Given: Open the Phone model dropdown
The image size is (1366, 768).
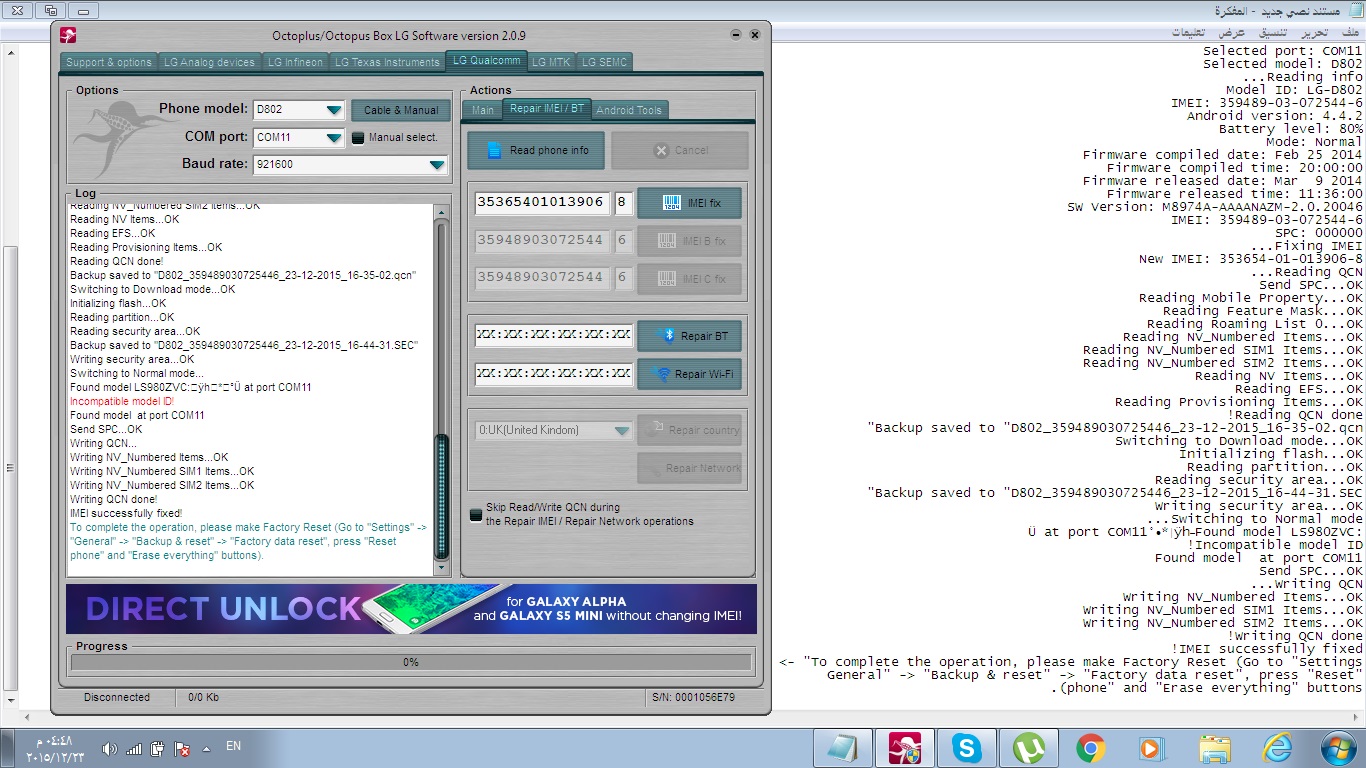Looking at the screenshot, I should (333, 110).
